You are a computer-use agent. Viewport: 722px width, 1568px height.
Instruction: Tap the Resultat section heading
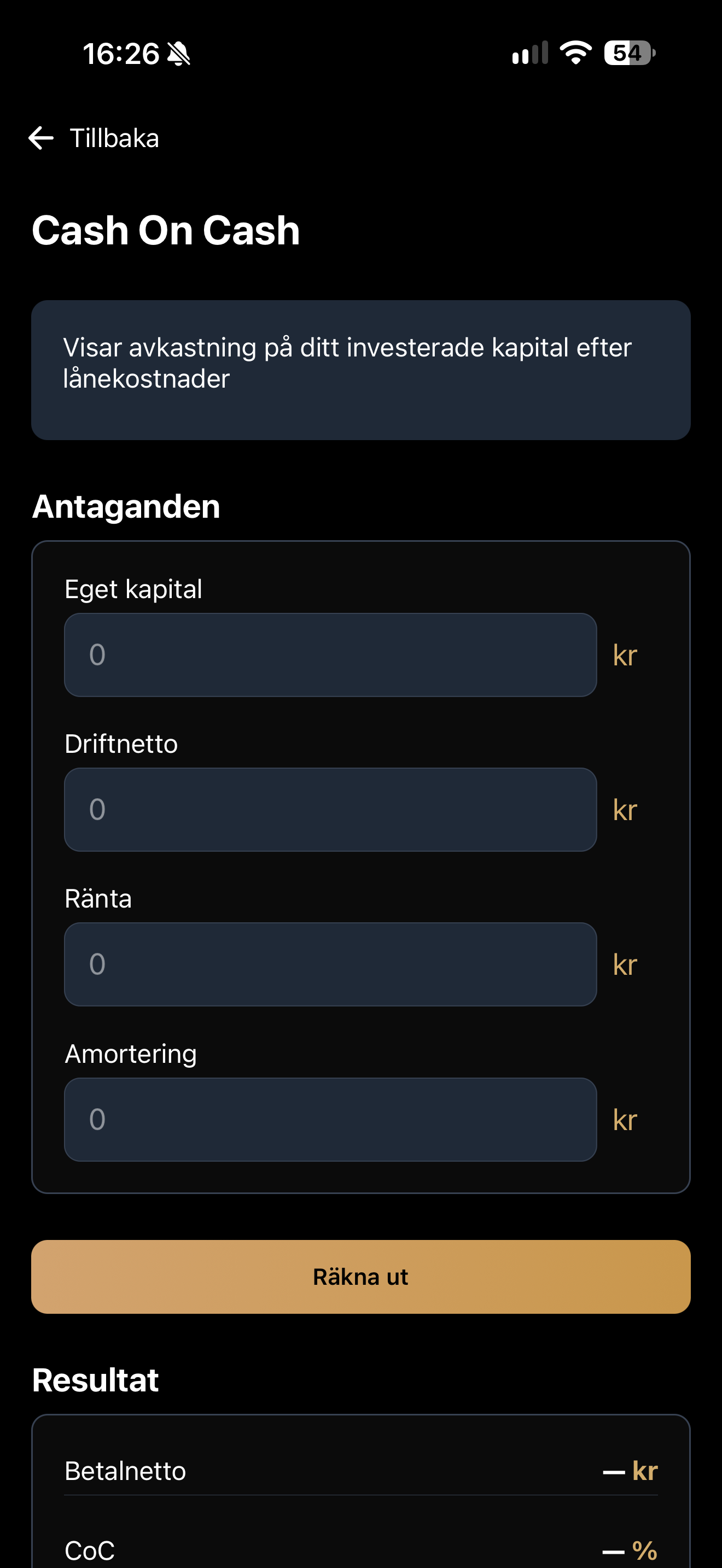(96, 1379)
